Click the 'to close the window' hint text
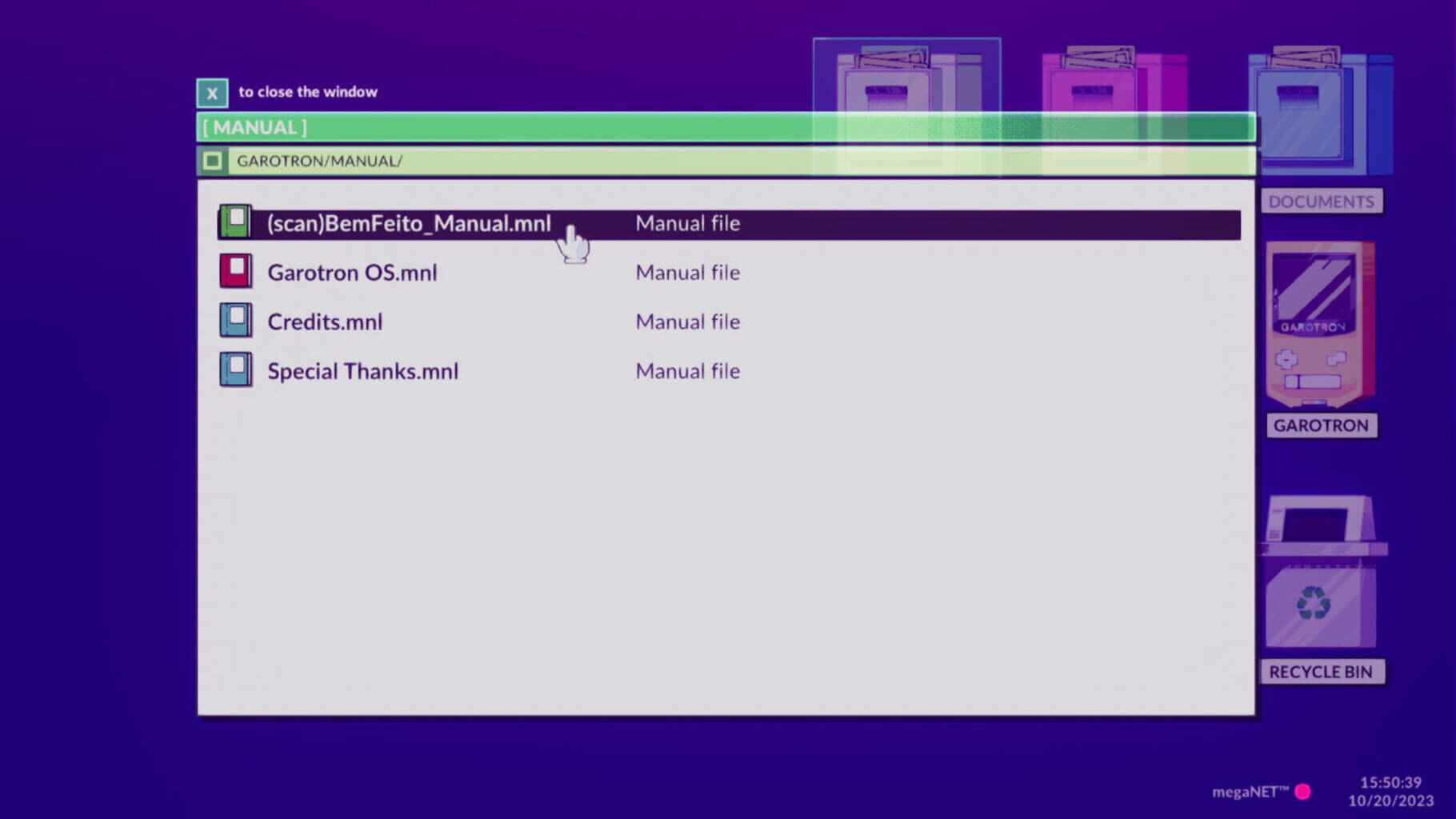The image size is (1456, 819). pyautogui.click(x=310, y=91)
